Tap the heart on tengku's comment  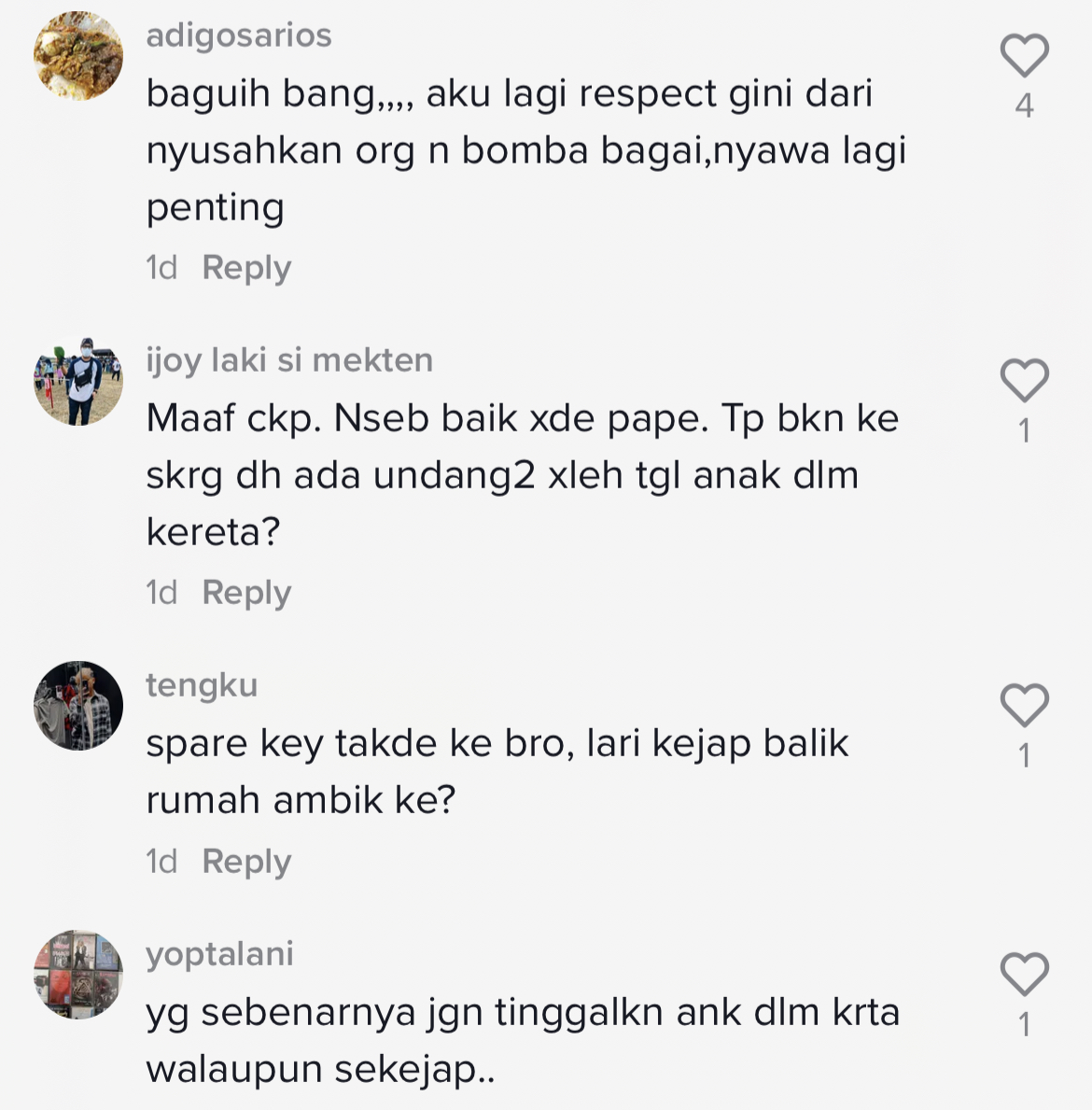(1024, 705)
